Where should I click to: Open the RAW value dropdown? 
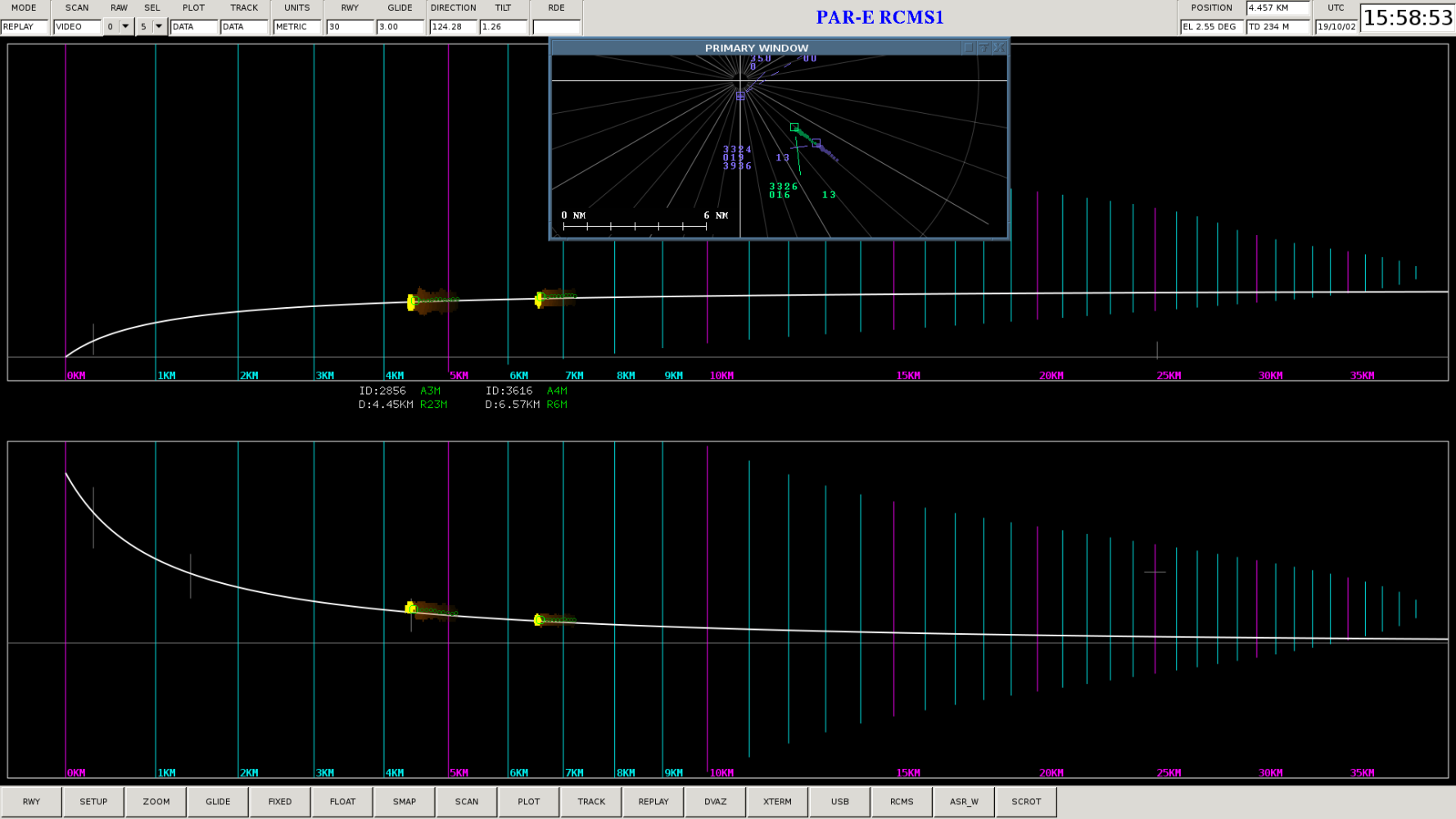tap(125, 26)
